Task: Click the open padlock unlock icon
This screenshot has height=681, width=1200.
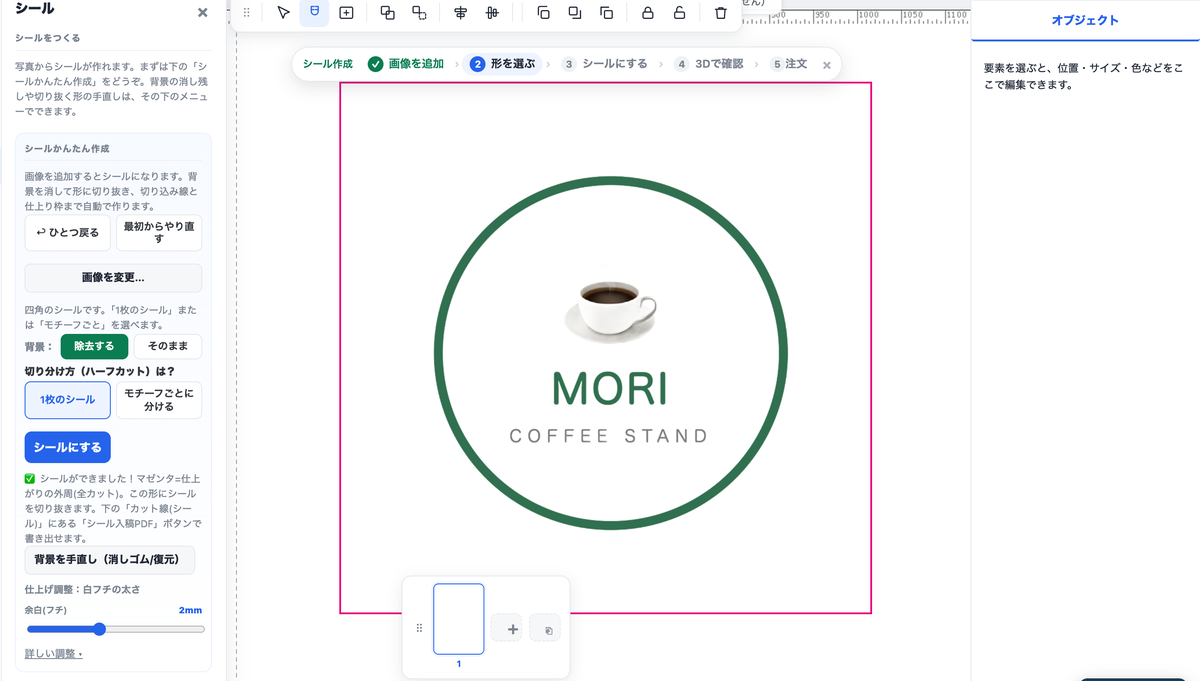Action: pos(679,13)
